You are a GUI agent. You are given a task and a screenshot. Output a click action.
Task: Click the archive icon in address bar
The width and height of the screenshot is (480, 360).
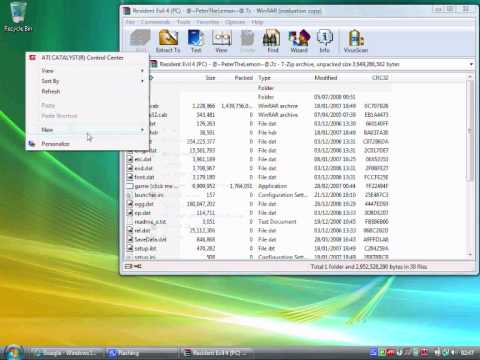coord(154,64)
